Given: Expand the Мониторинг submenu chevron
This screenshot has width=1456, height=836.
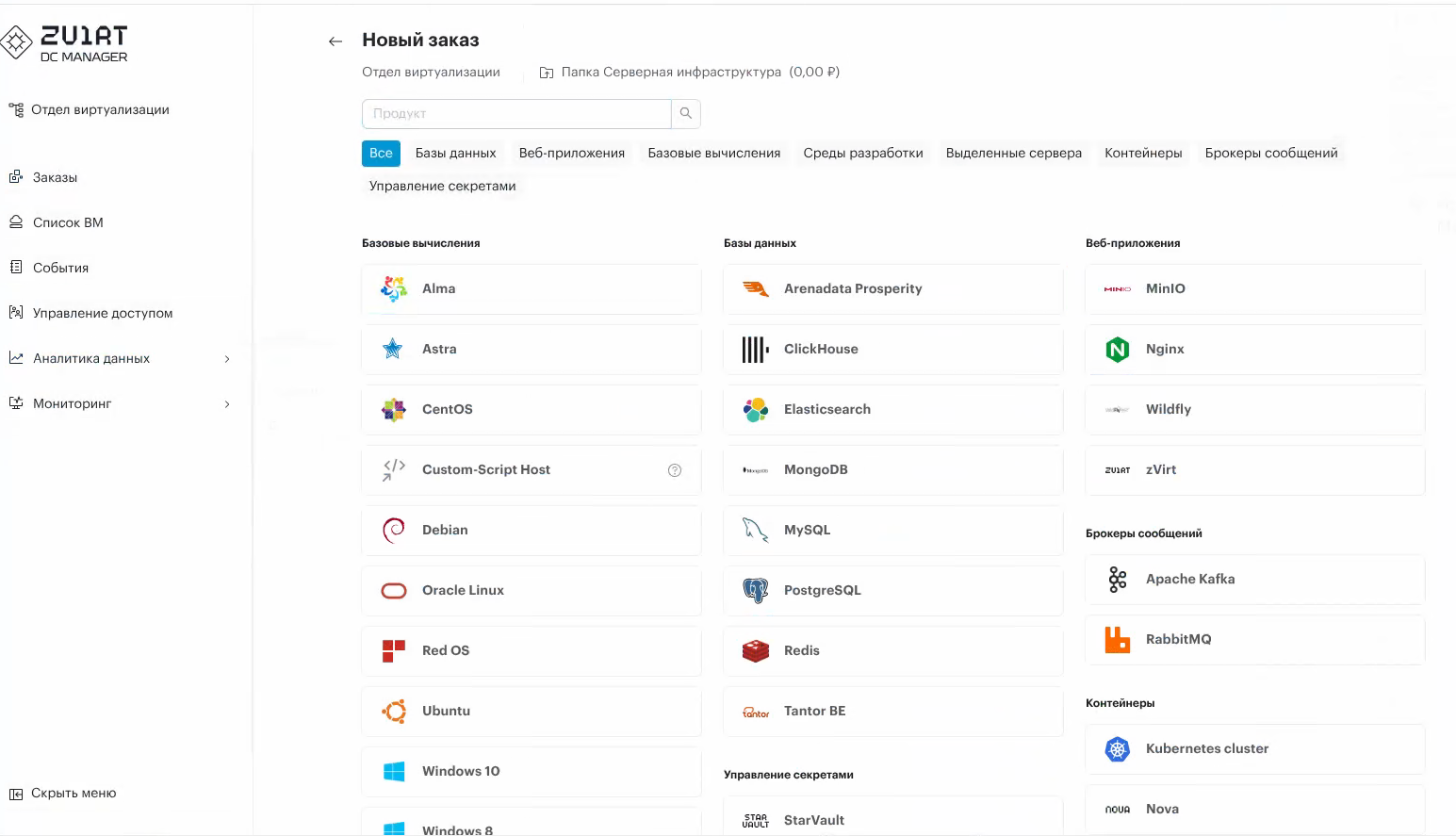Looking at the screenshot, I should point(227,404).
